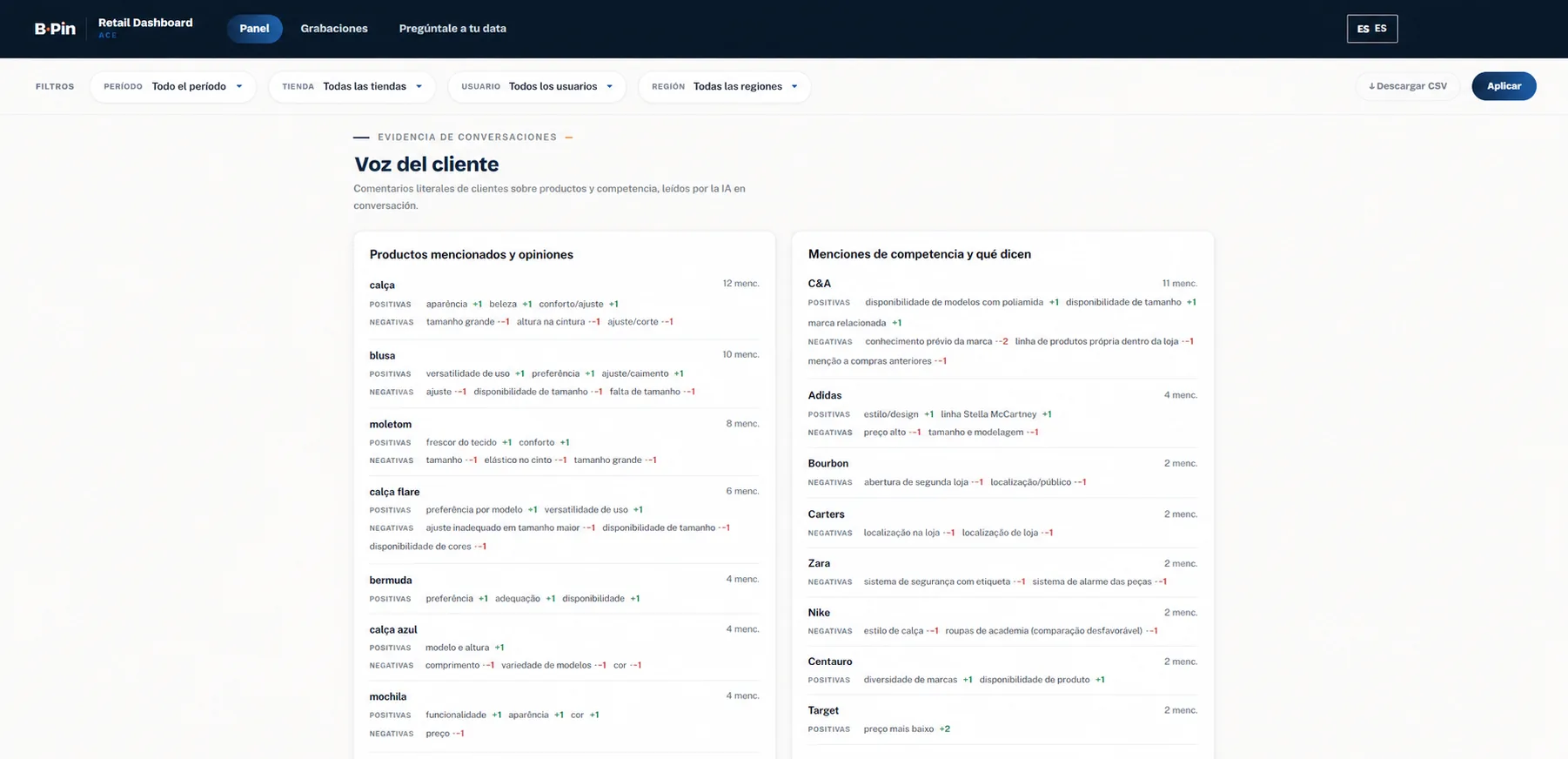The width and height of the screenshot is (1568, 759).
Task: Click 'diversidade de marcas' tag
Action: (x=910, y=680)
